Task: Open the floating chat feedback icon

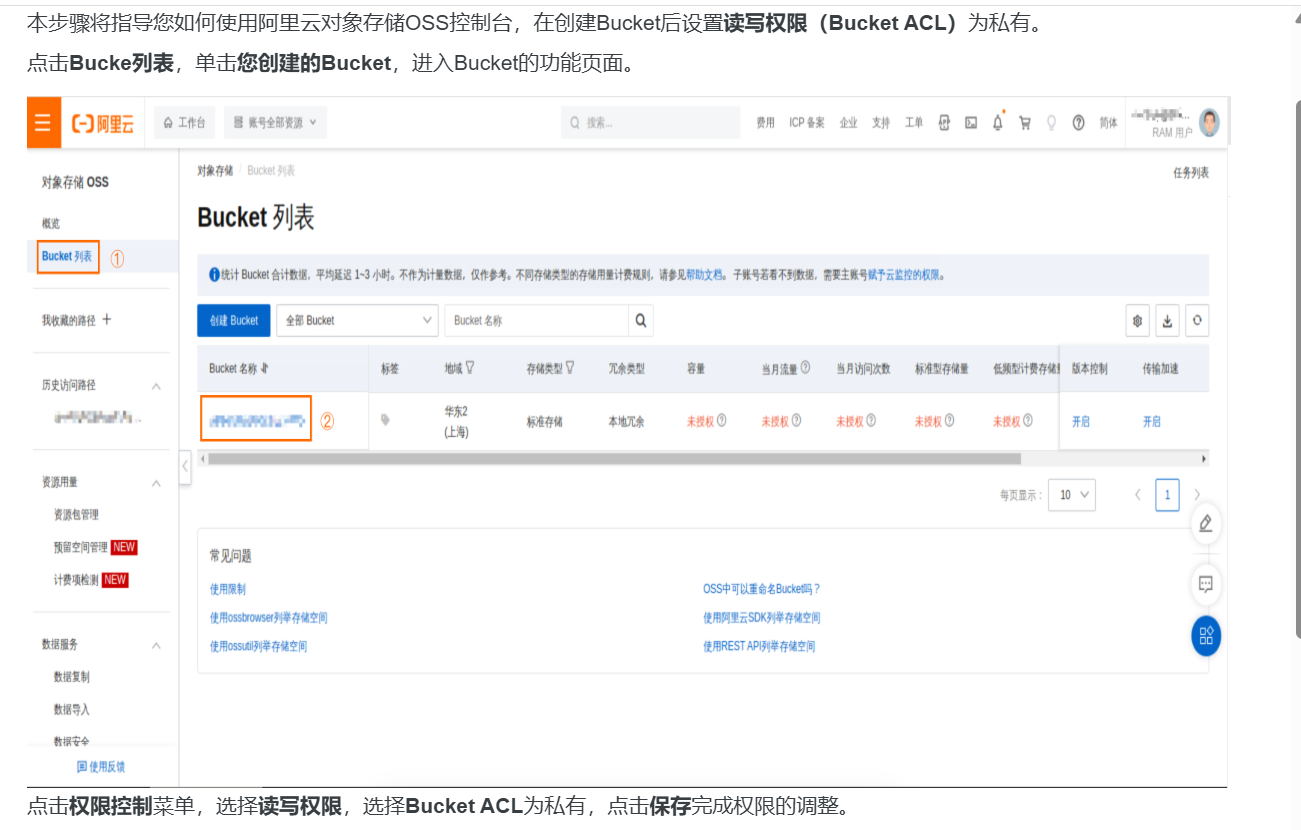Action: [x=1206, y=584]
